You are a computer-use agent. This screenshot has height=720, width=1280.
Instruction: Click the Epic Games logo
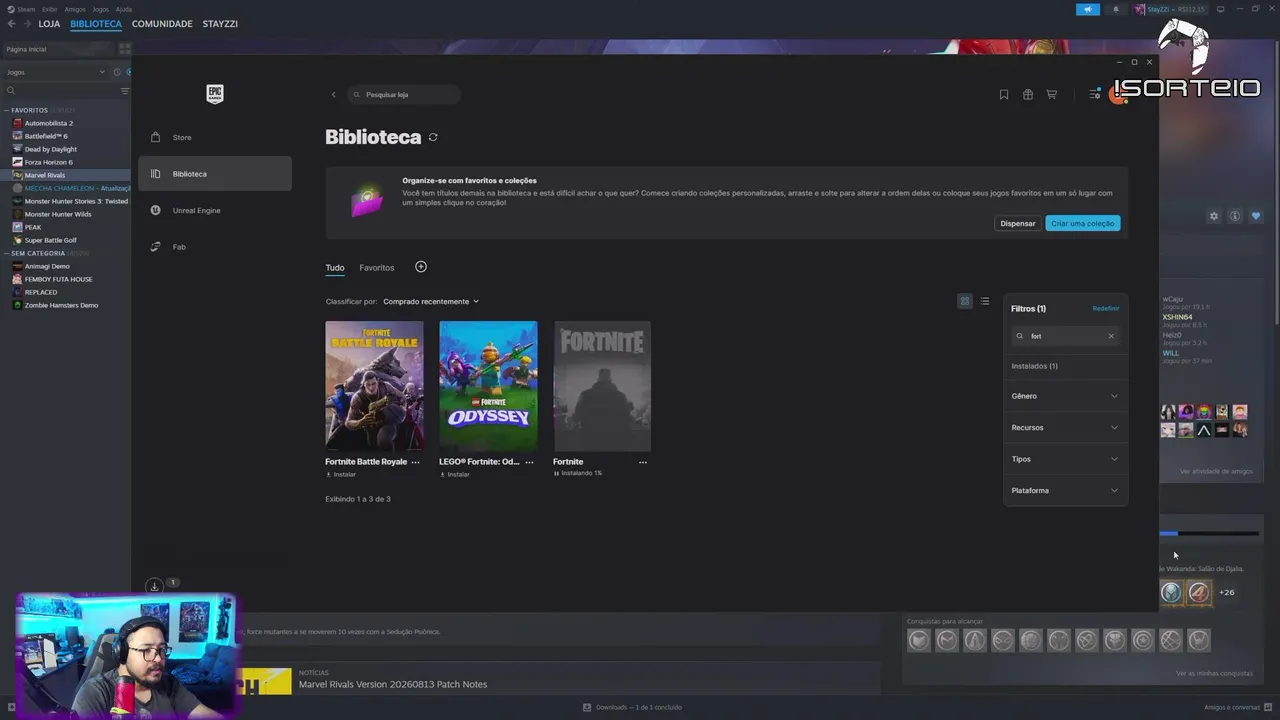pos(215,94)
